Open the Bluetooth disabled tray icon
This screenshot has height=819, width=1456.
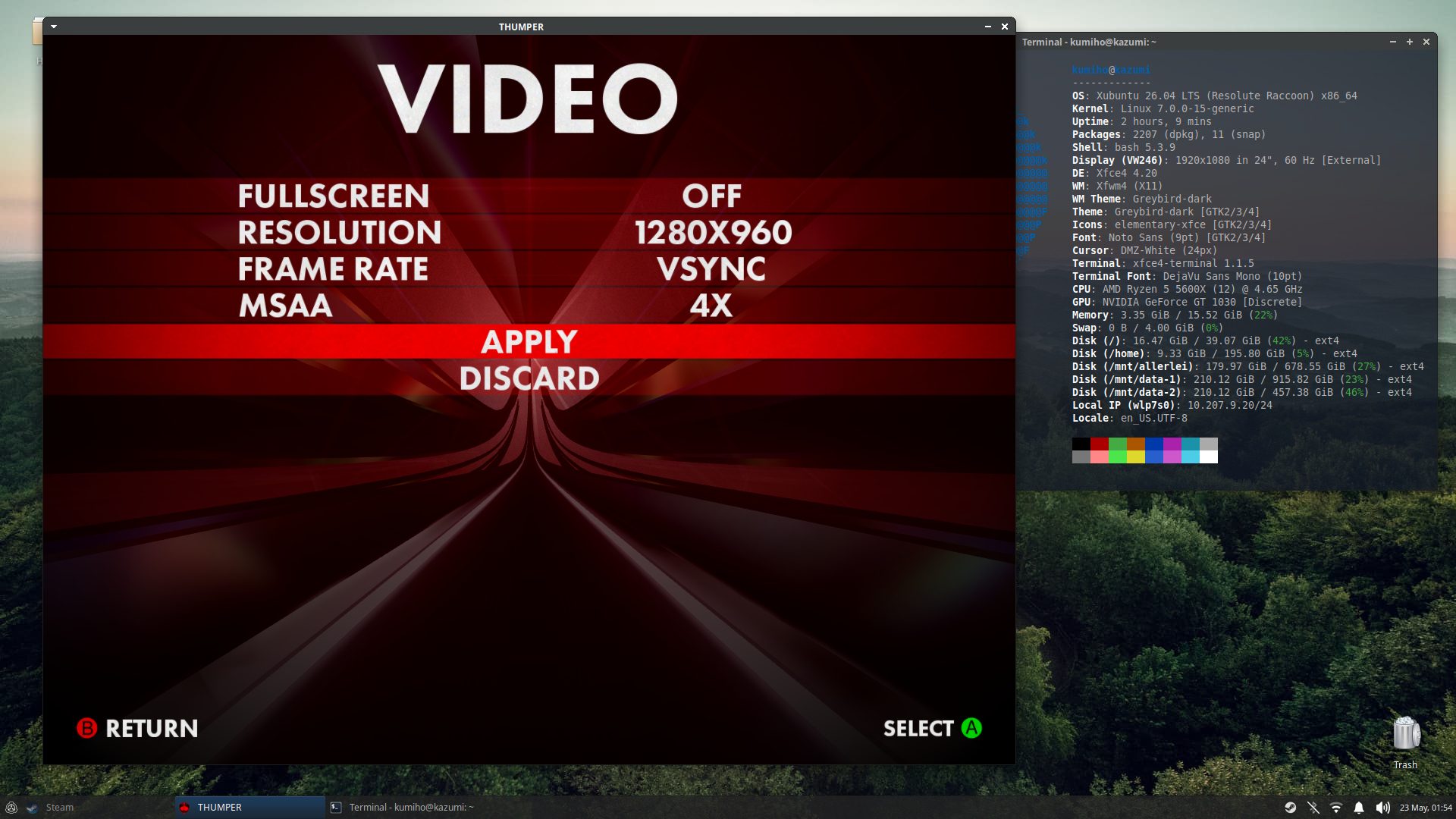click(x=1313, y=808)
